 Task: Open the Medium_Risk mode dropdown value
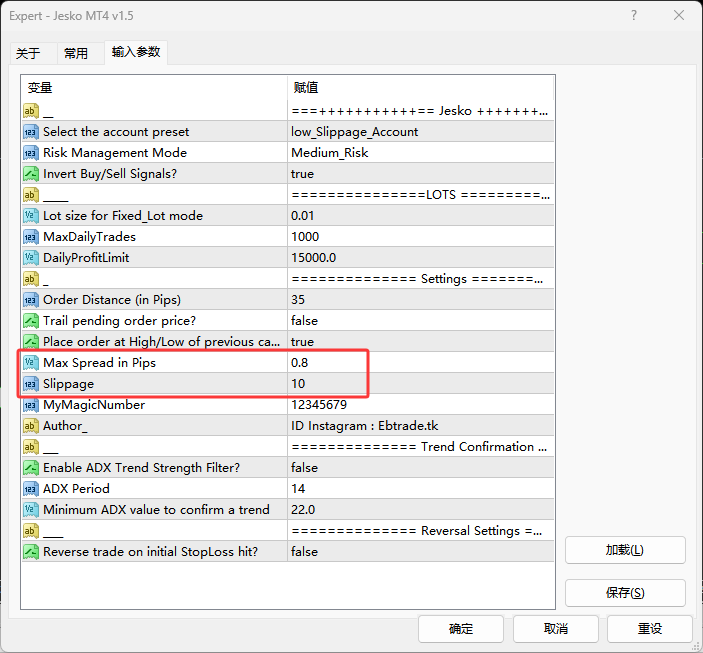[x=418, y=153]
